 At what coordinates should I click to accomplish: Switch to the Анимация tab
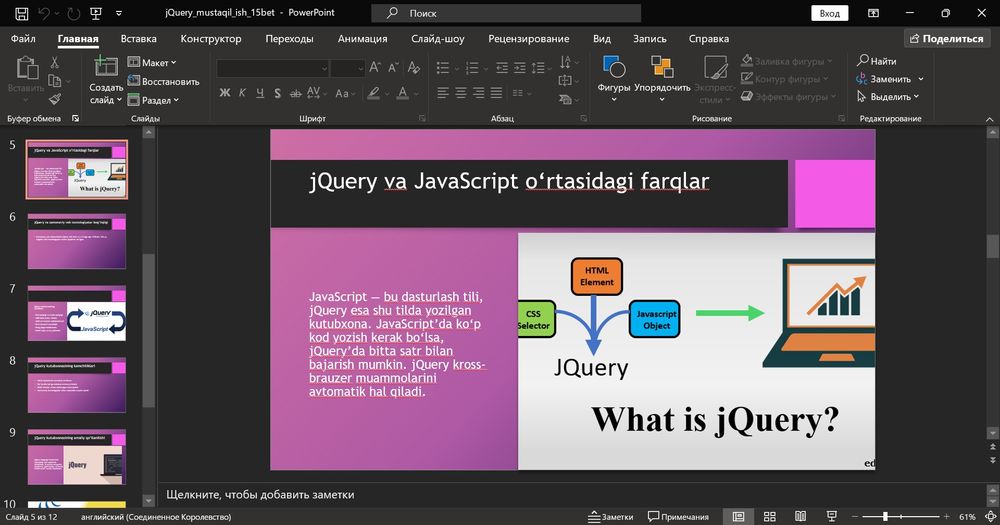(362, 38)
